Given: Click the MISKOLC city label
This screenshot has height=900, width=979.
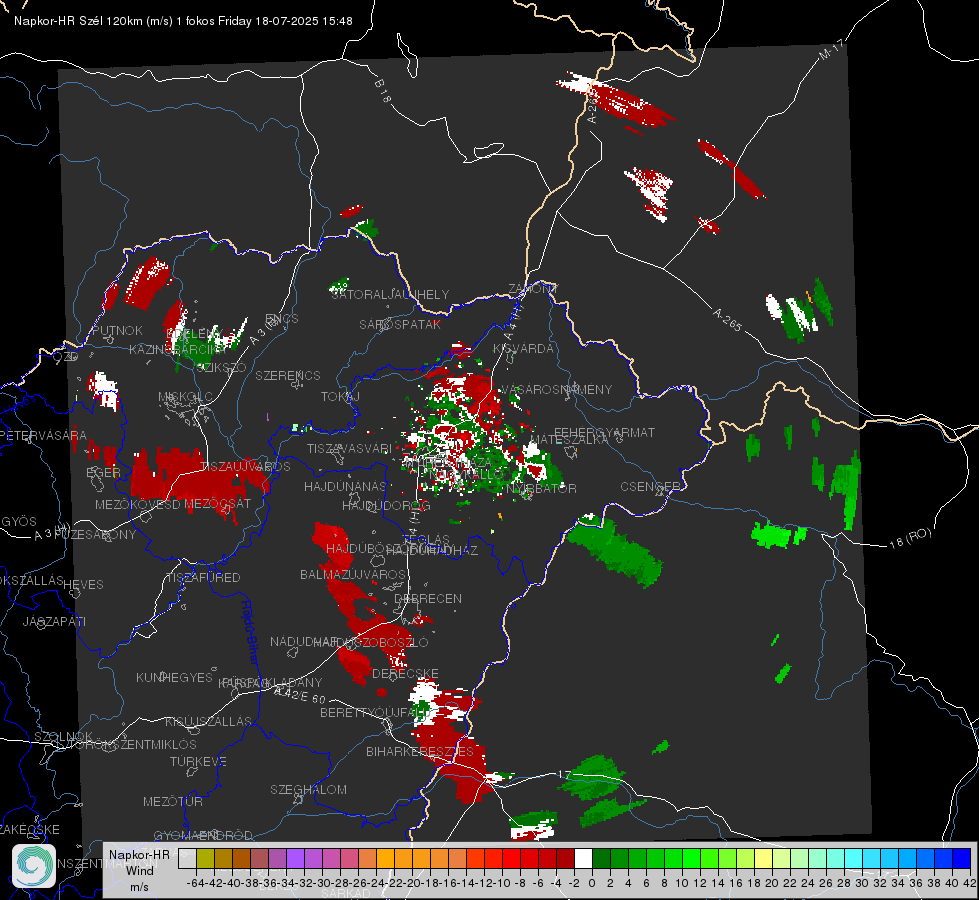Looking at the screenshot, I should coord(185,397).
